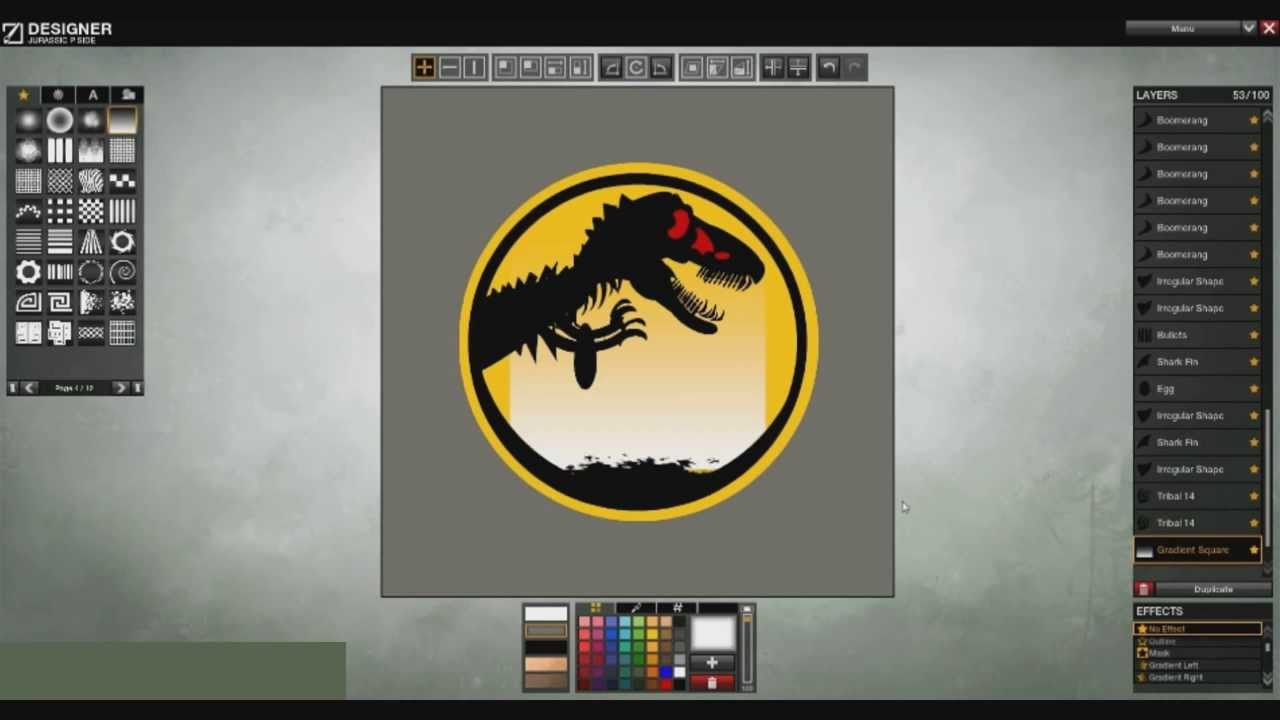Select the yellow palette swatch

click(x=652, y=634)
